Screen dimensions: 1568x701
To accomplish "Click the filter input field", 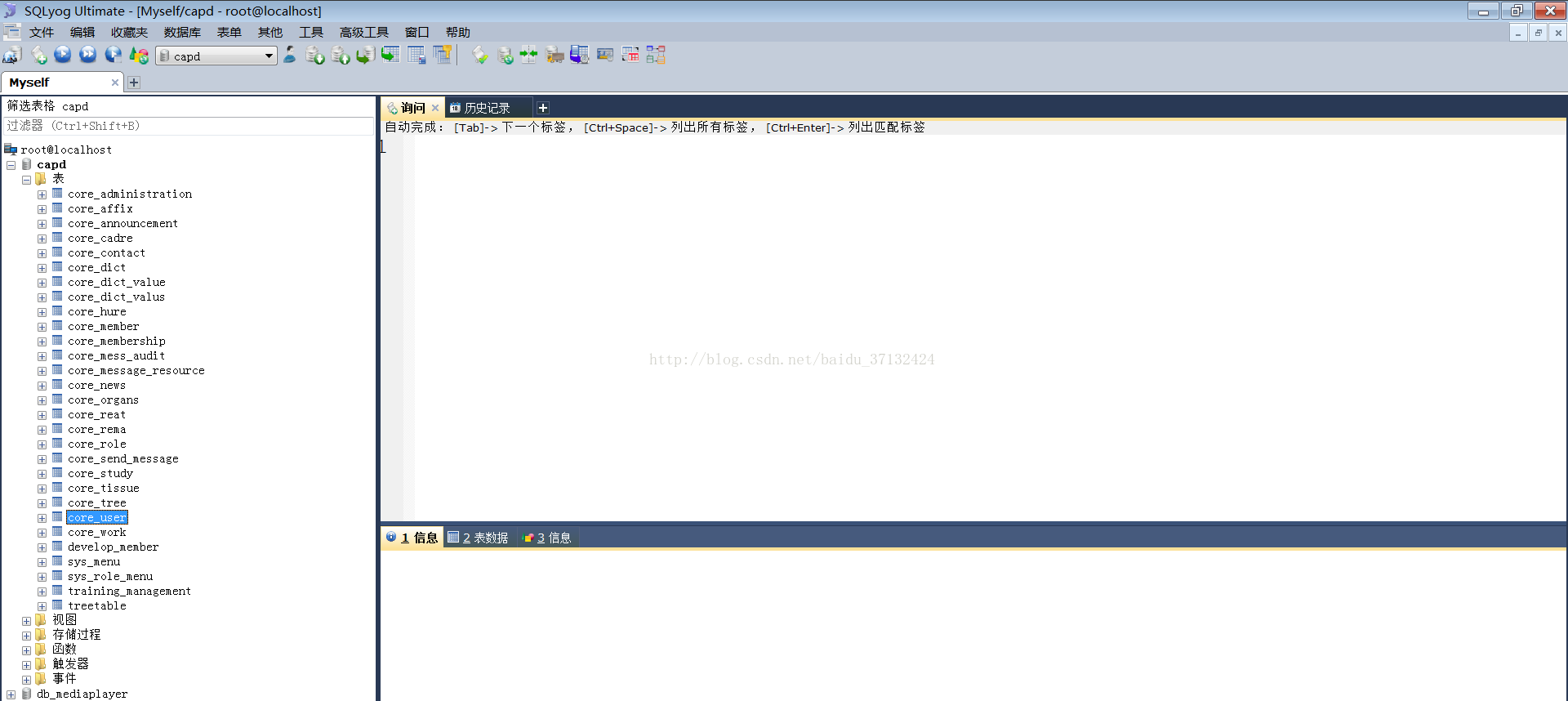I will pyautogui.click(x=189, y=126).
